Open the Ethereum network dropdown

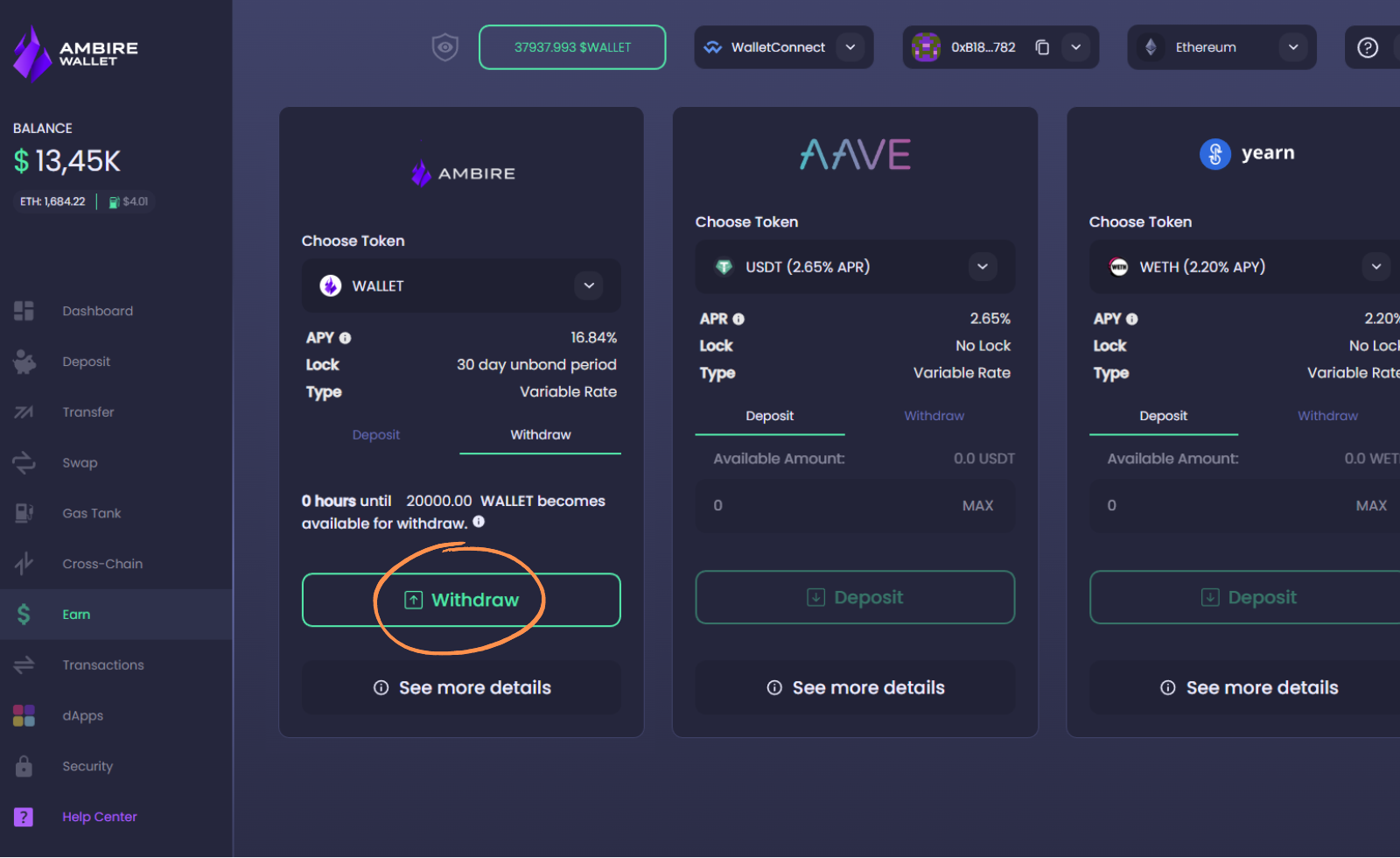(1222, 47)
